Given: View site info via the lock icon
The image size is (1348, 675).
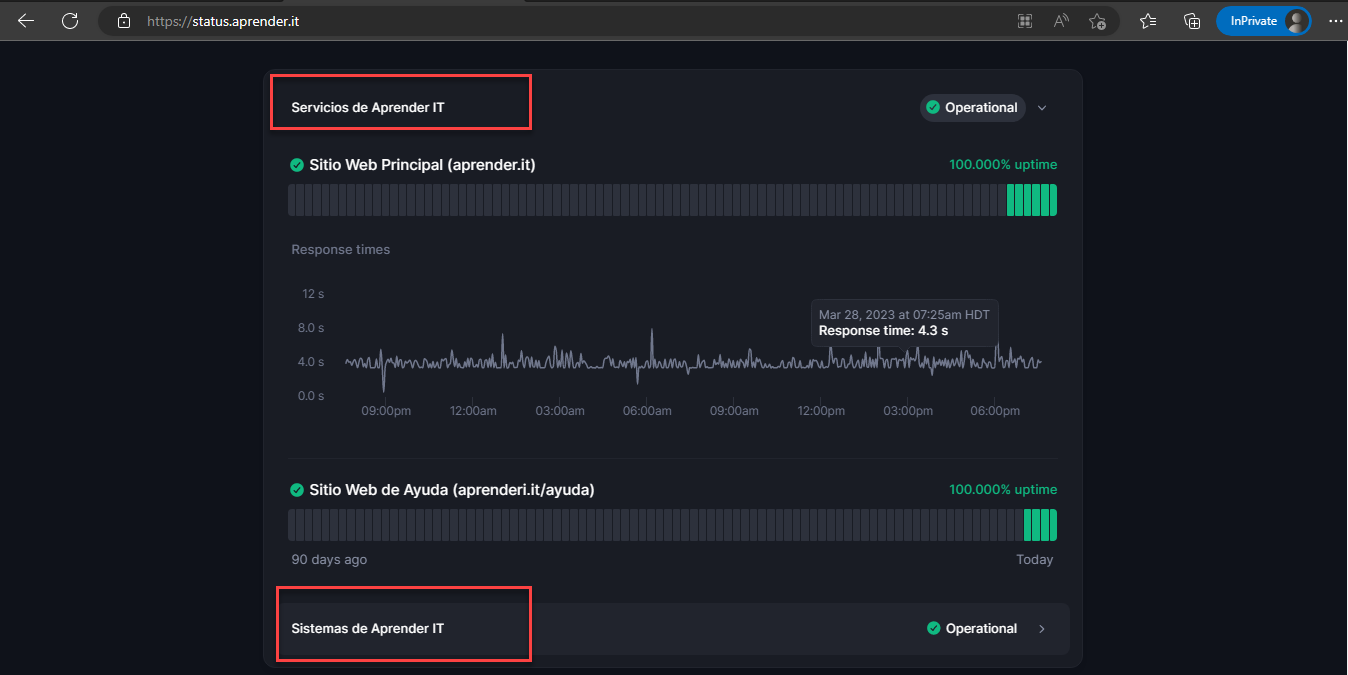Looking at the screenshot, I should [x=124, y=21].
